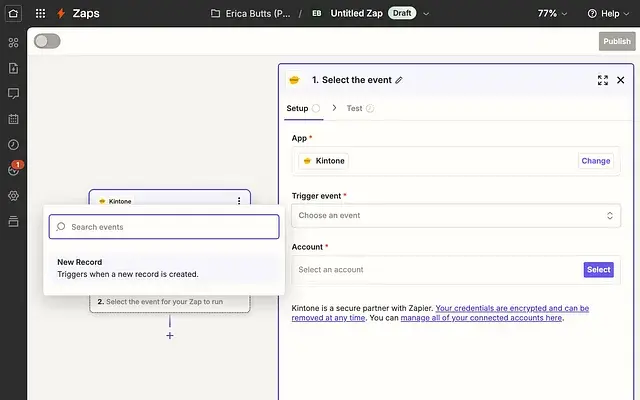The height and width of the screenshot is (400, 640).
Task: Click the Home icon in the sidebar
Action: point(13,14)
